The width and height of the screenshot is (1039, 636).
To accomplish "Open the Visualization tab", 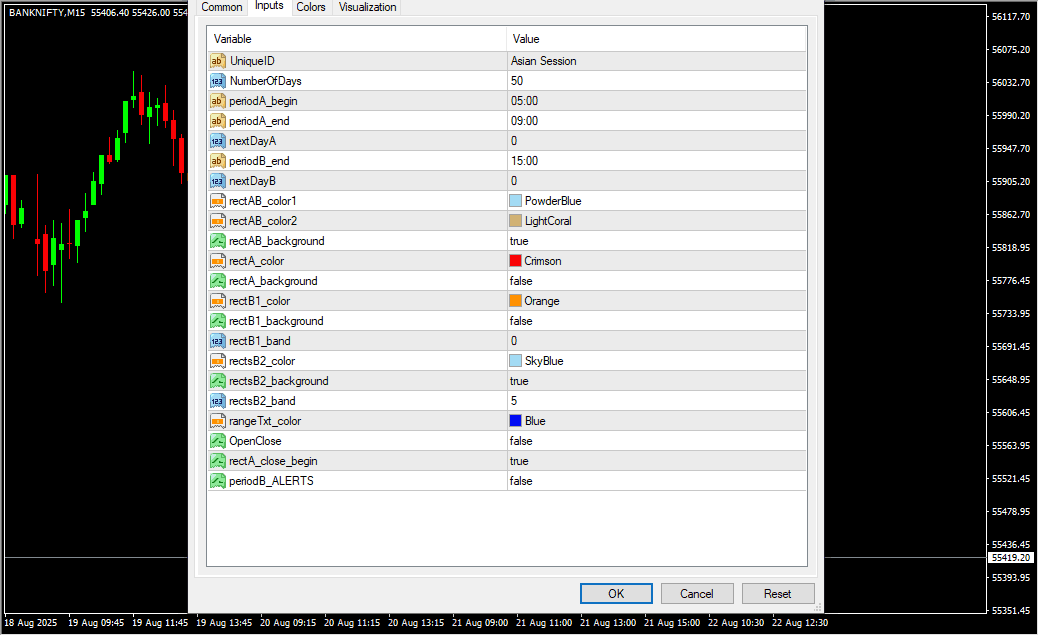I will (x=367, y=7).
